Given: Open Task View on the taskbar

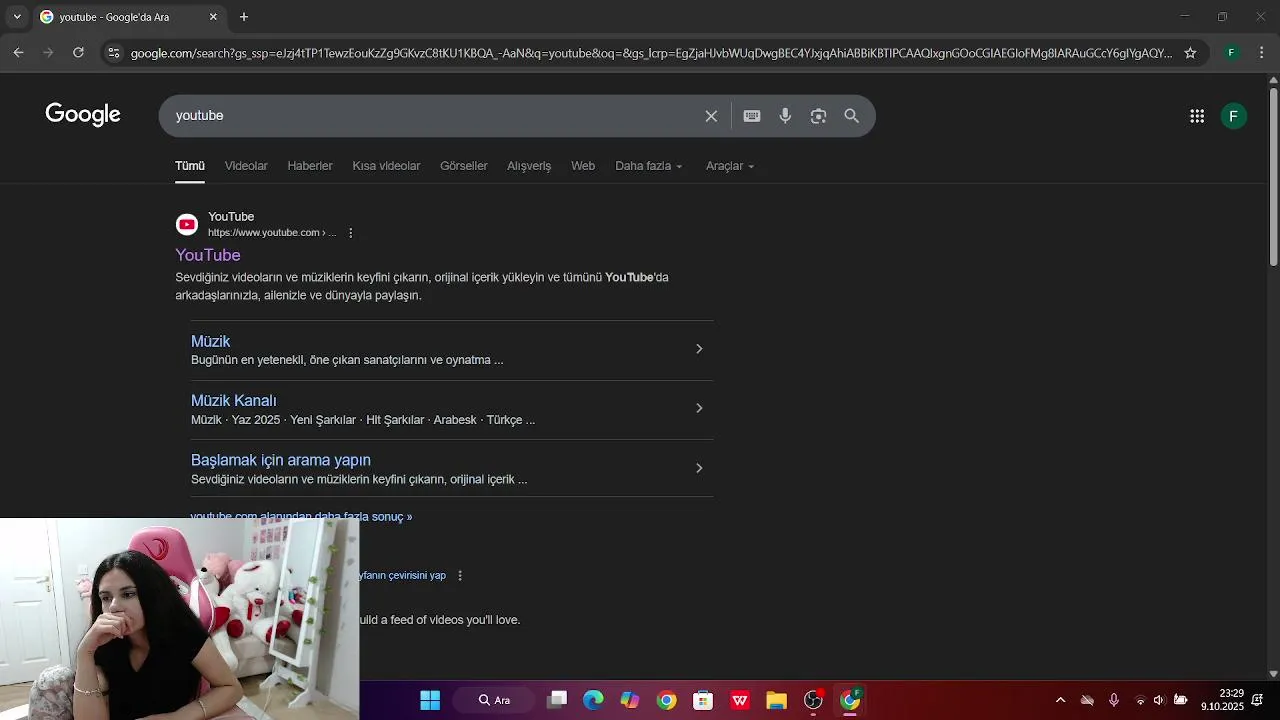Looking at the screenshot, I should (557, 700).
